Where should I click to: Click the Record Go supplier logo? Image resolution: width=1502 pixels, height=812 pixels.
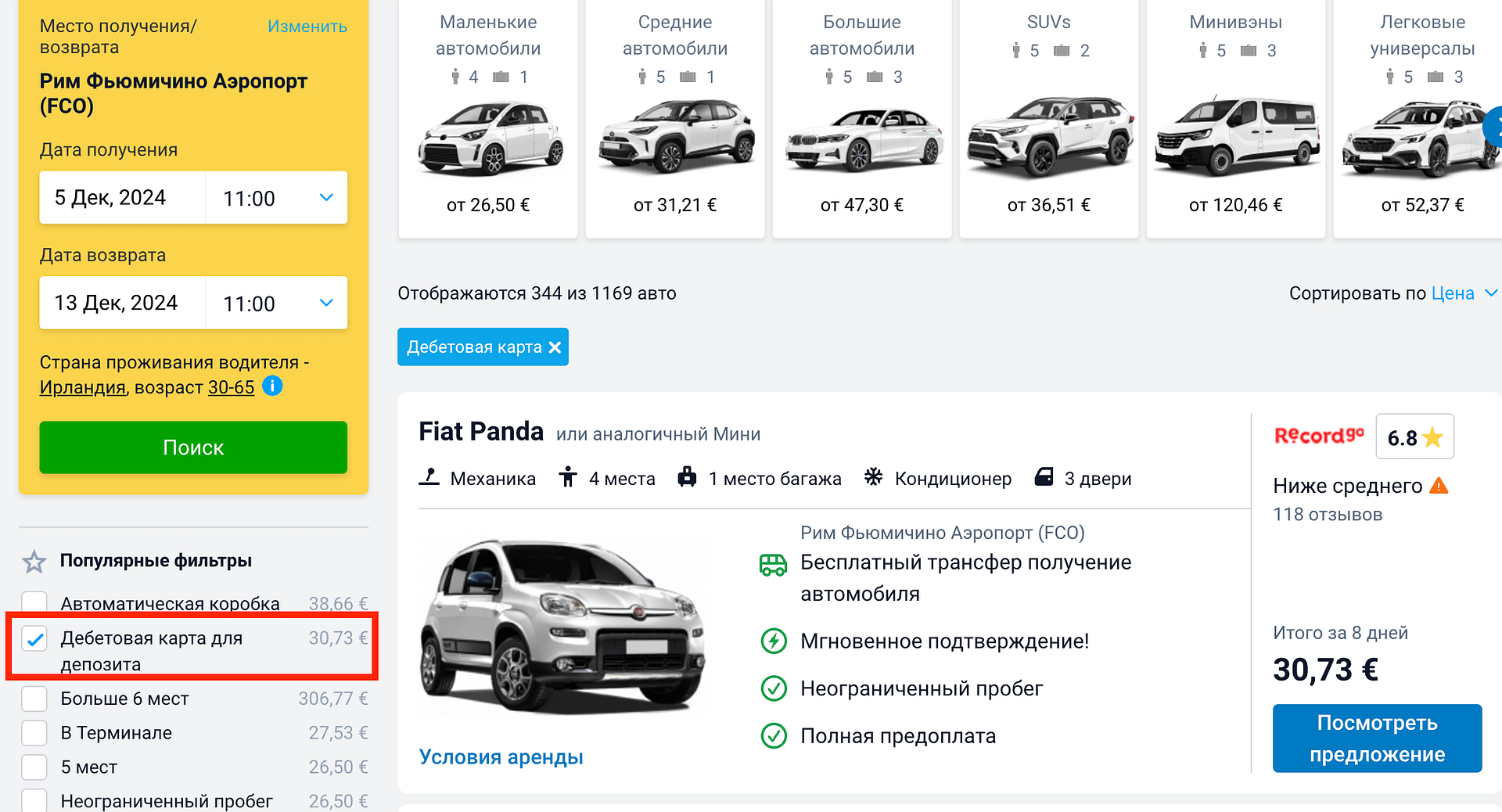pyautogui.click(x=1319, y=437)
